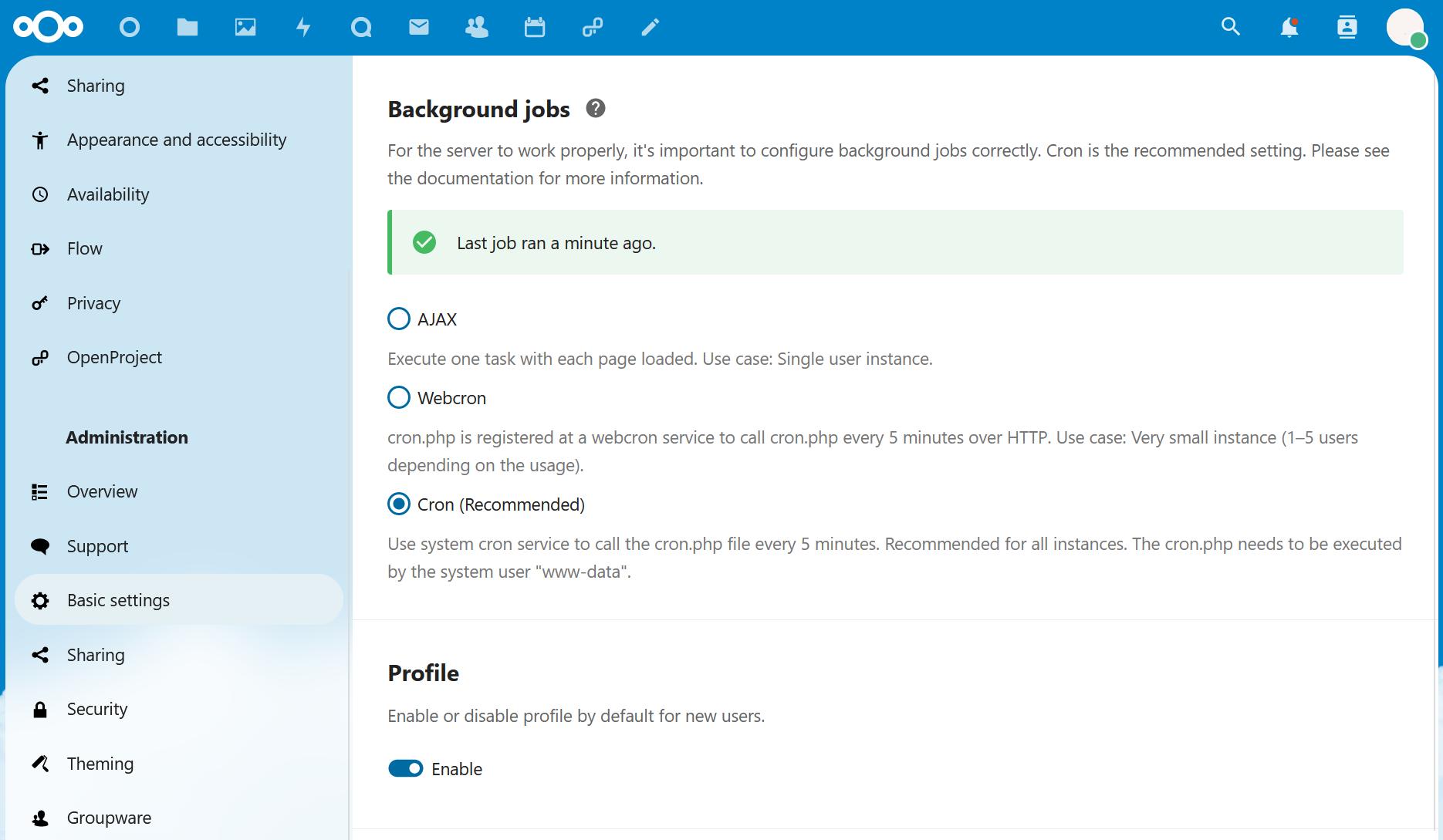Image resolution: width=1443 pixels, height=840 pixels.
Task: Disable the profile Enable toggle
Action: [405, 768]
